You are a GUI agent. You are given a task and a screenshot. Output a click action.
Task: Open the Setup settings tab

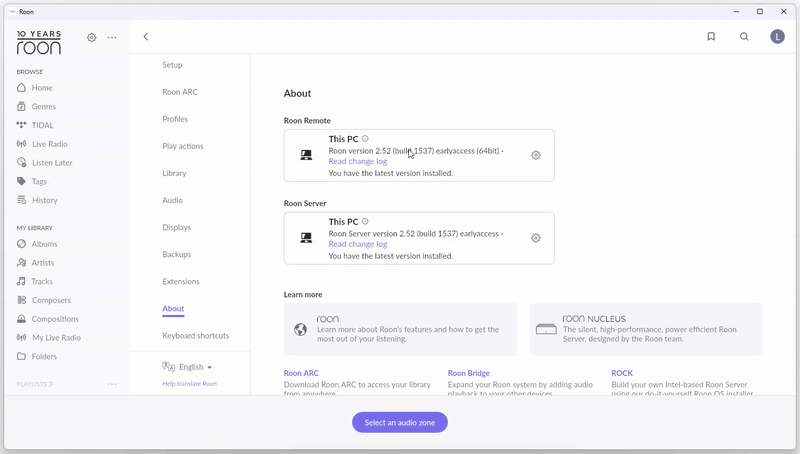(172, 65)
